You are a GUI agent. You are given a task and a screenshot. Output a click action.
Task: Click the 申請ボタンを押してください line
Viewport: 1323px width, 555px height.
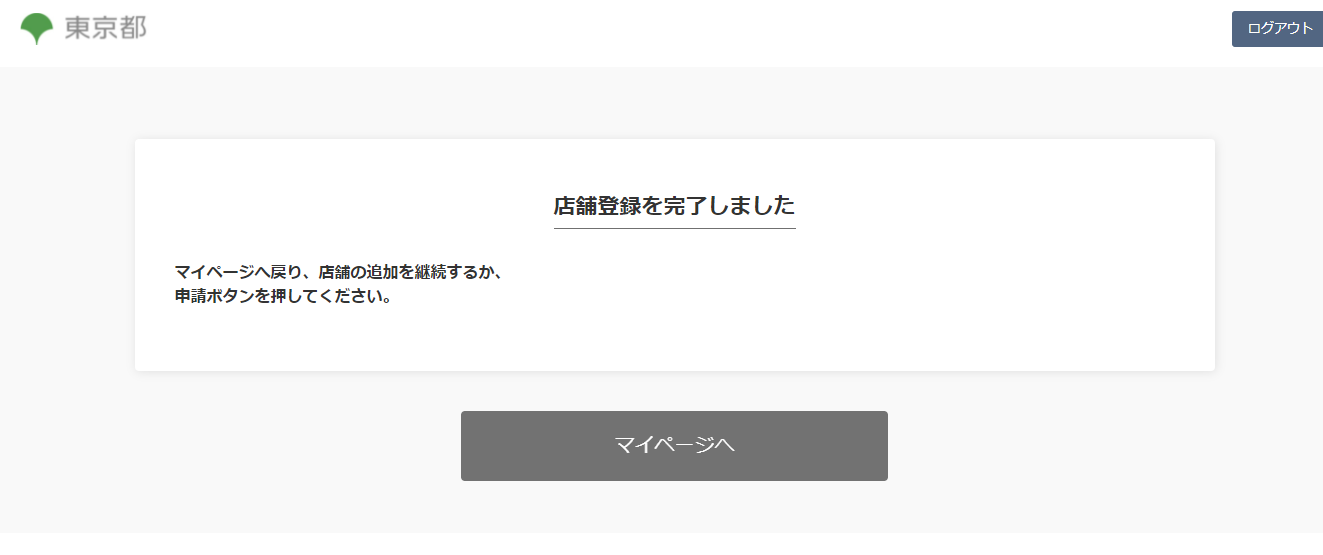283,297
